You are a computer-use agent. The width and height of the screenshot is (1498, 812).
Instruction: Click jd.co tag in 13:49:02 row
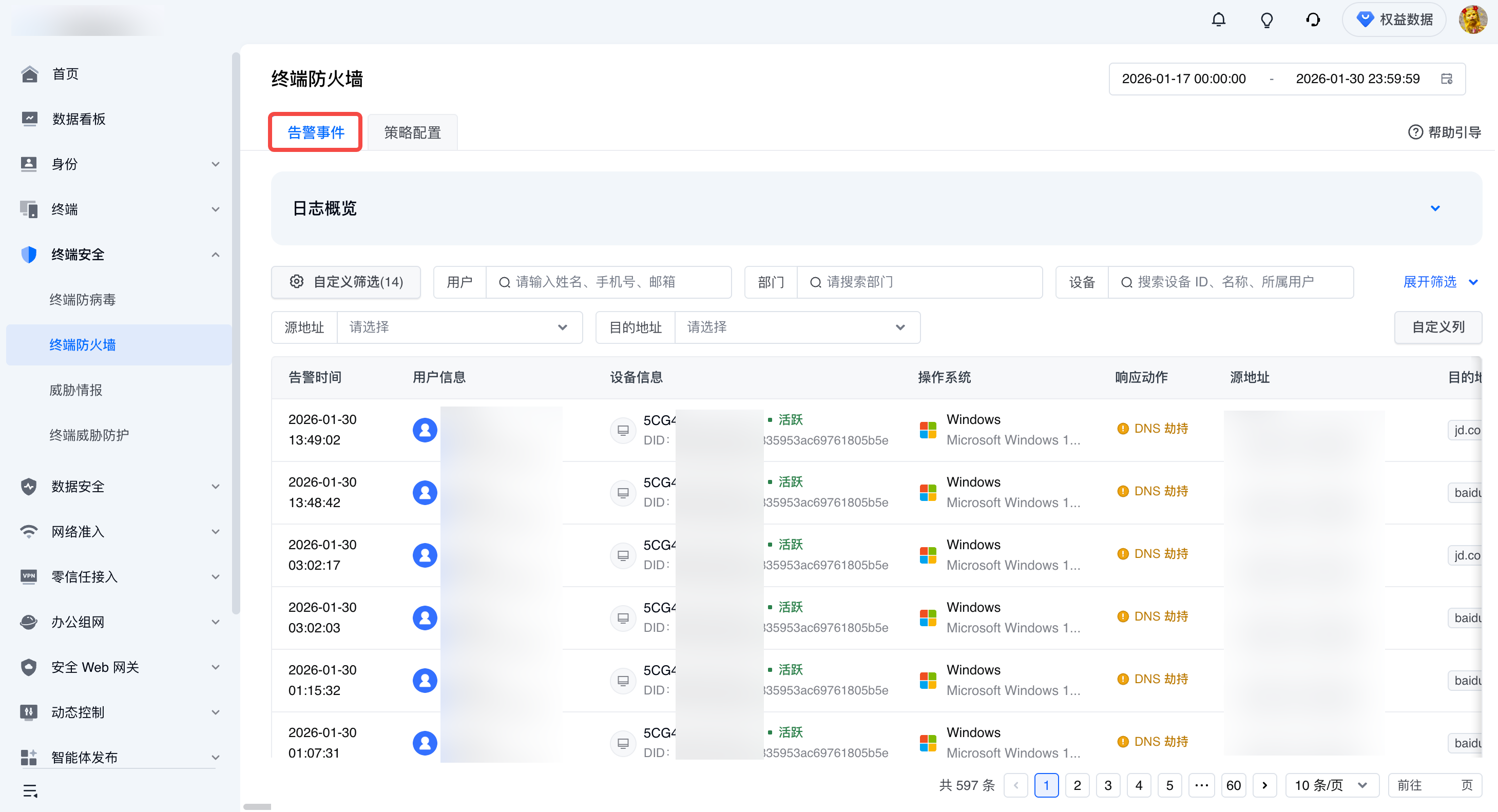click(1464, 430)
